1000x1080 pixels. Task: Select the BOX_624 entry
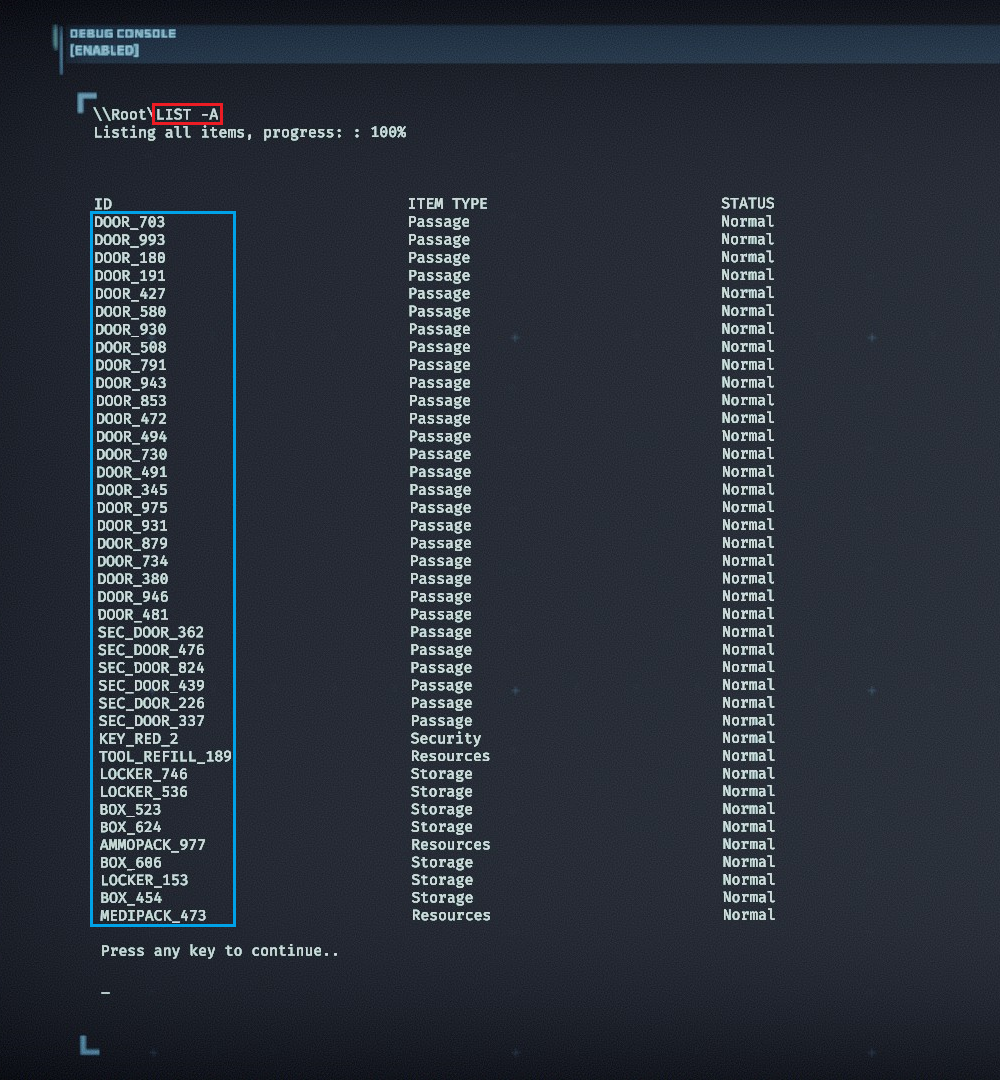(130, 827)
